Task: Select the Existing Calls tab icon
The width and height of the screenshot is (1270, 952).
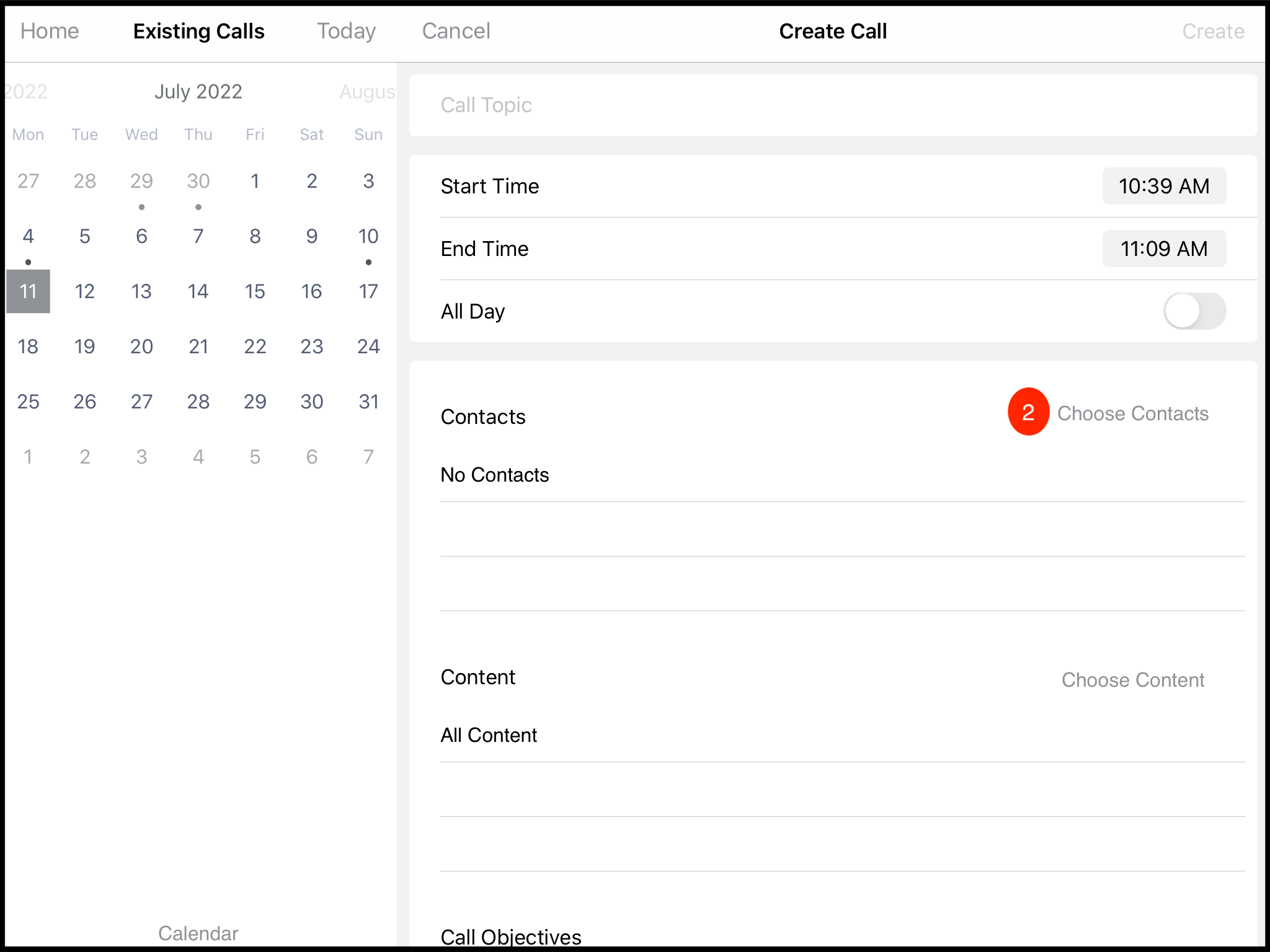Action: [199, 31]
